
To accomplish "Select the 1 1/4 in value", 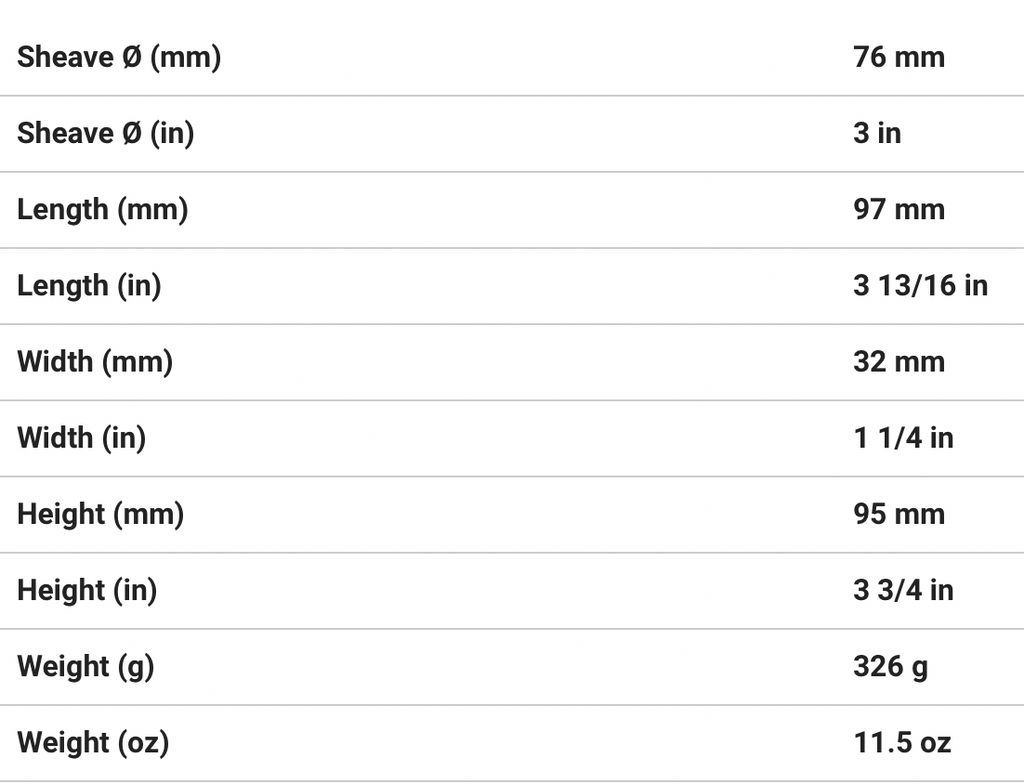I will [903, 437].
